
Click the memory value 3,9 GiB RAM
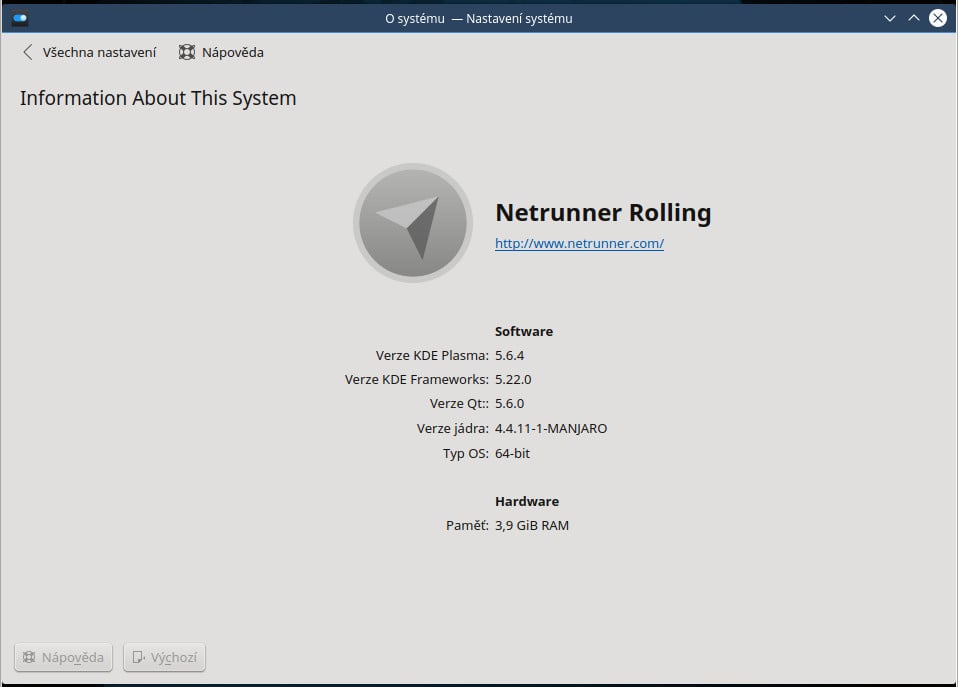pyautogui.click(x=532, y=525)
